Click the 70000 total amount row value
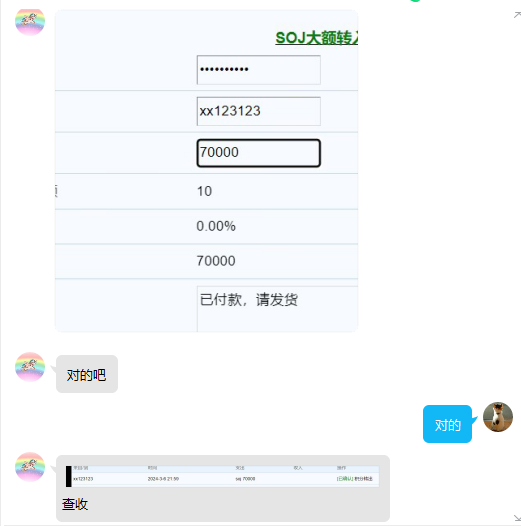 216,261
